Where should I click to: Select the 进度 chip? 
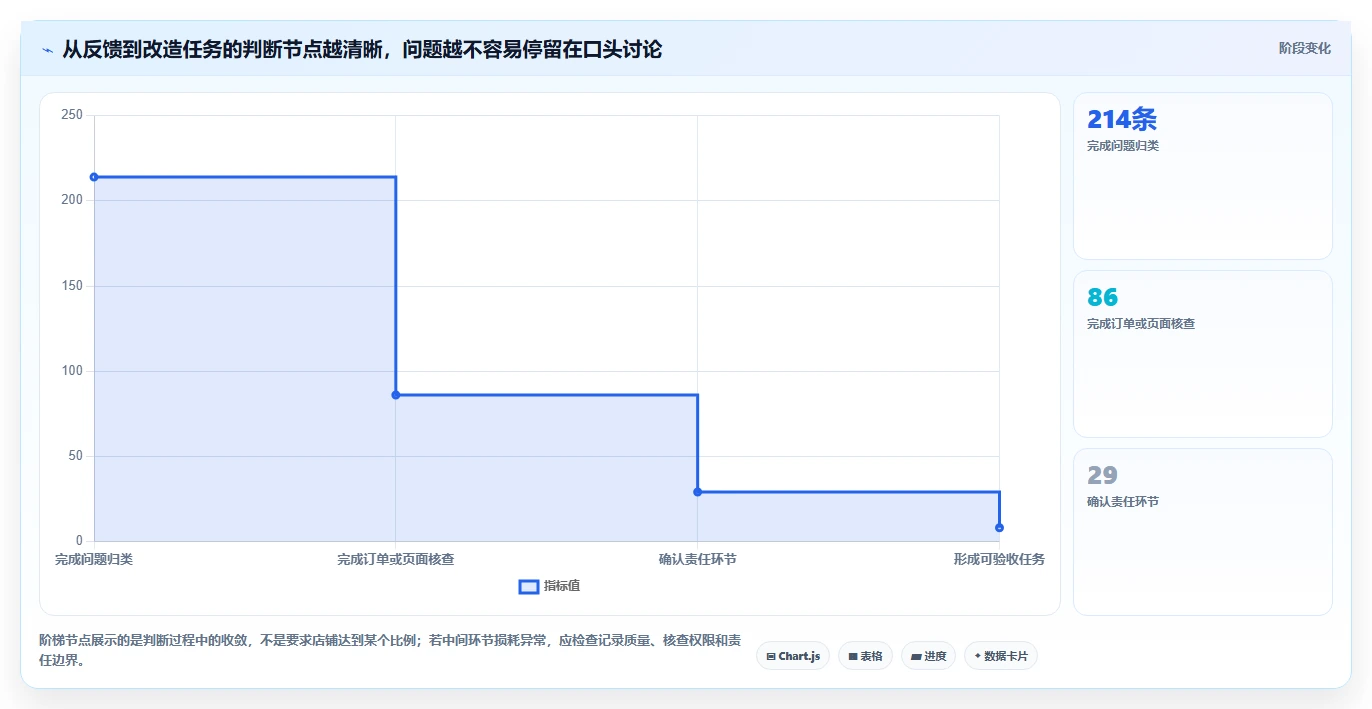click(929, 656)
